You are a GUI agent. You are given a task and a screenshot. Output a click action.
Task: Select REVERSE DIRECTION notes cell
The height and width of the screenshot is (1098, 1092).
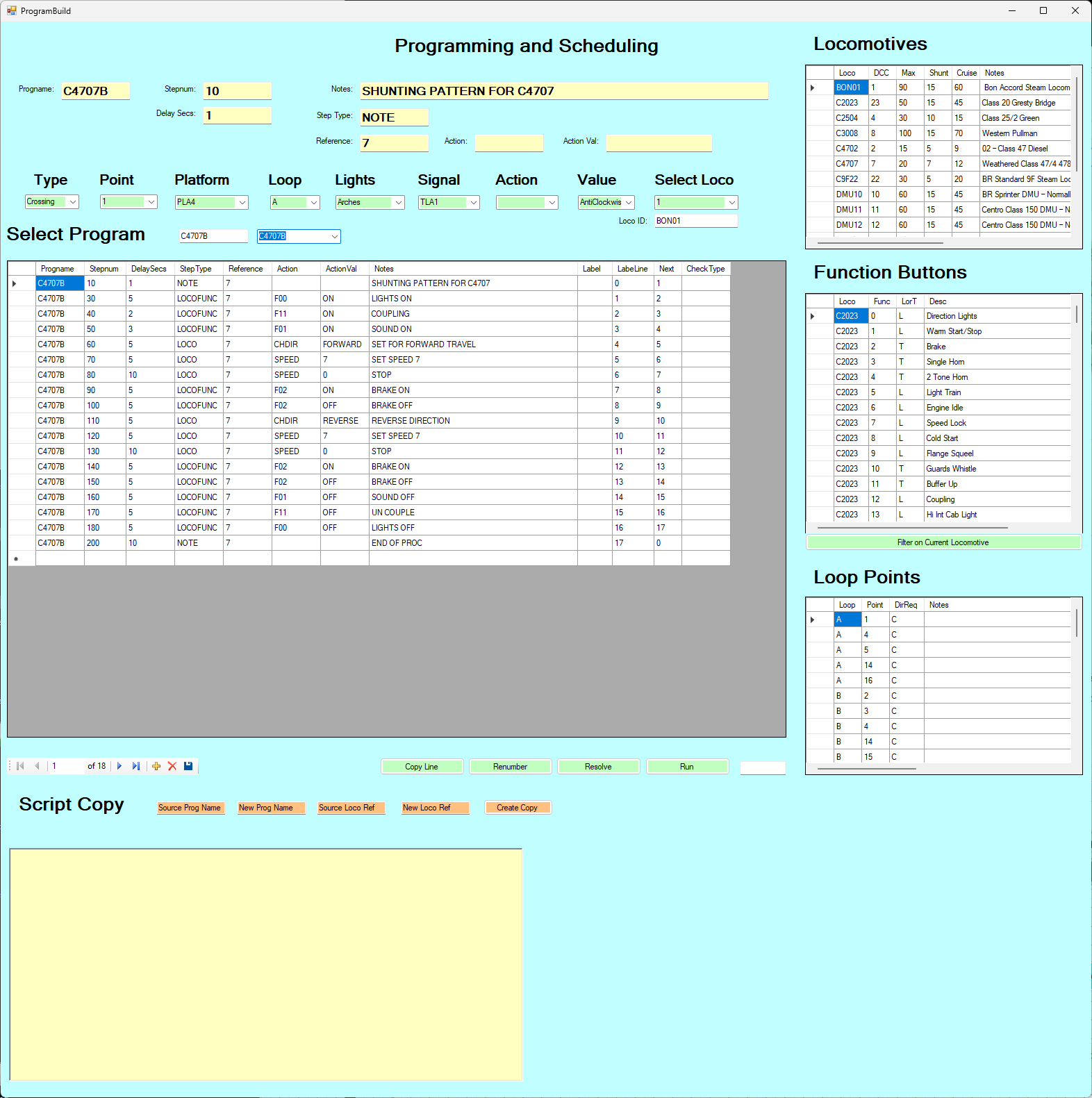tap(473, 421)
